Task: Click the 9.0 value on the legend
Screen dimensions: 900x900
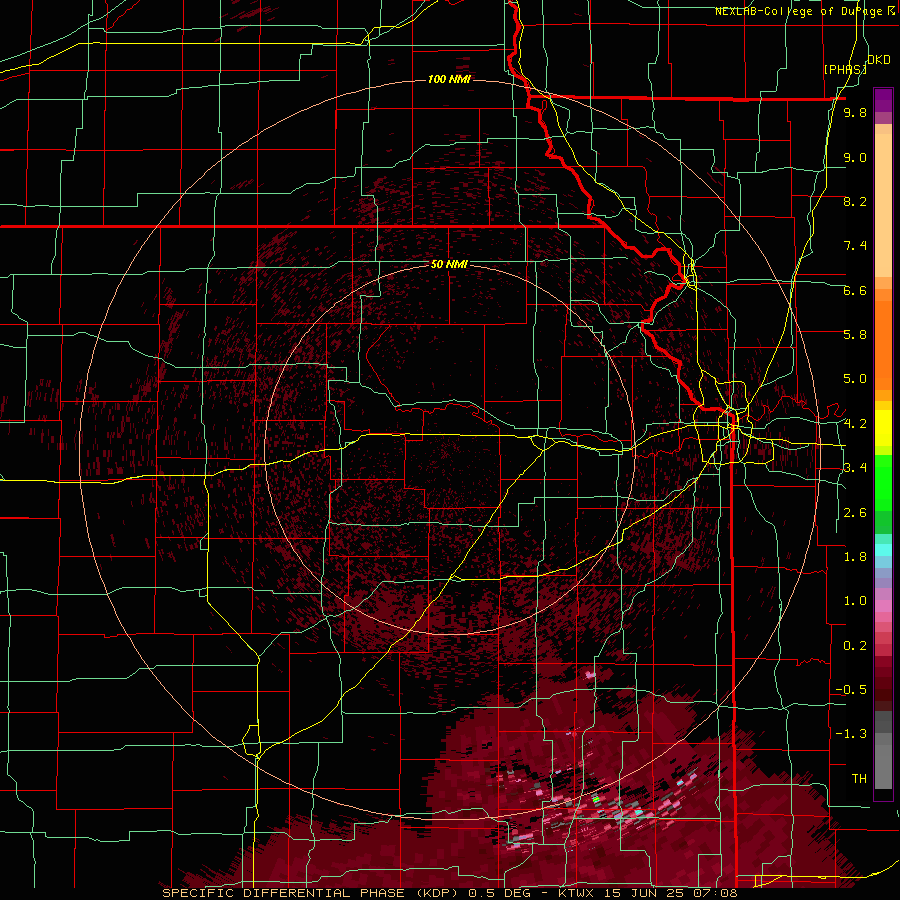Action: click(855, 157)
